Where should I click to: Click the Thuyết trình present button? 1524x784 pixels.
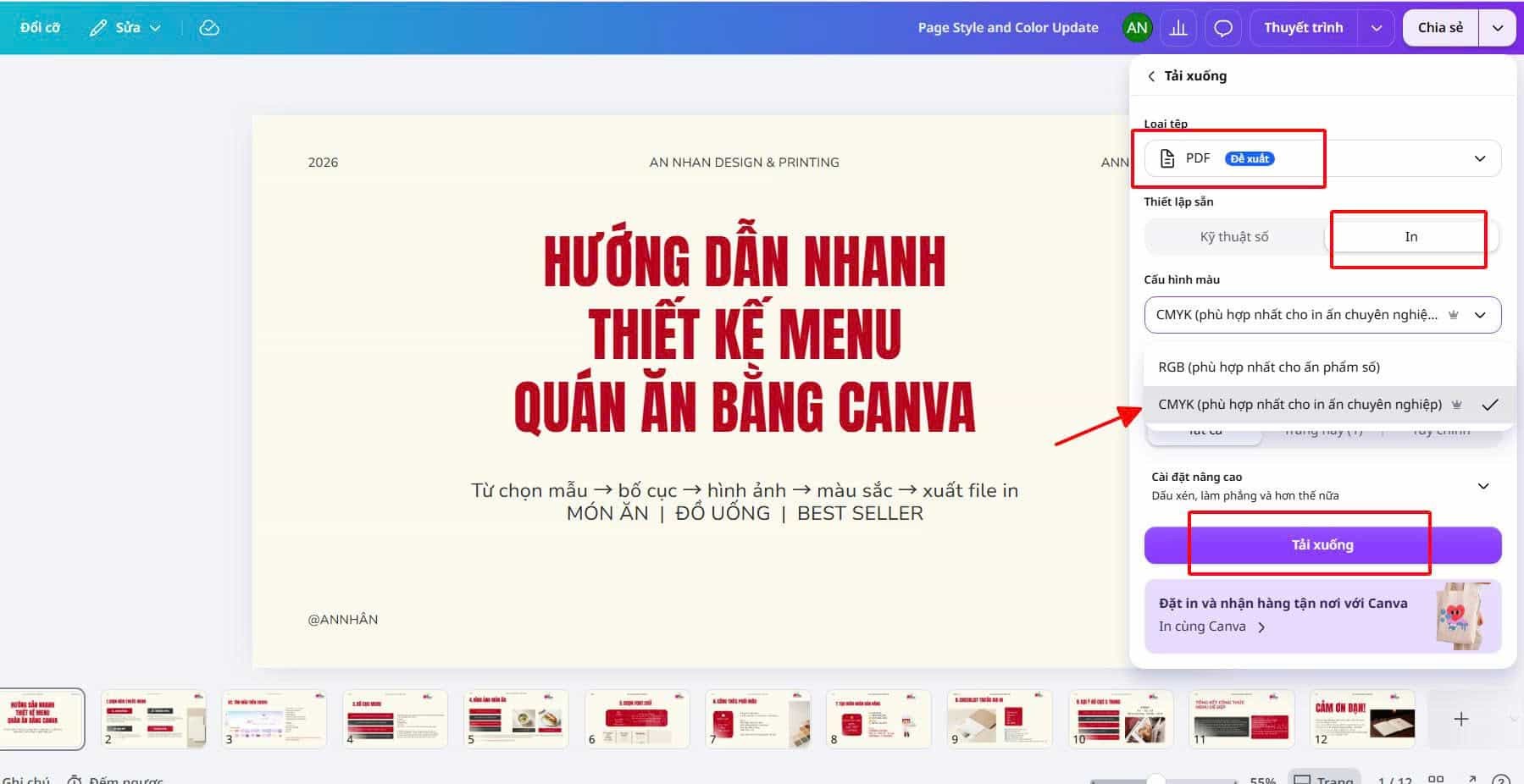[1304, 28]
